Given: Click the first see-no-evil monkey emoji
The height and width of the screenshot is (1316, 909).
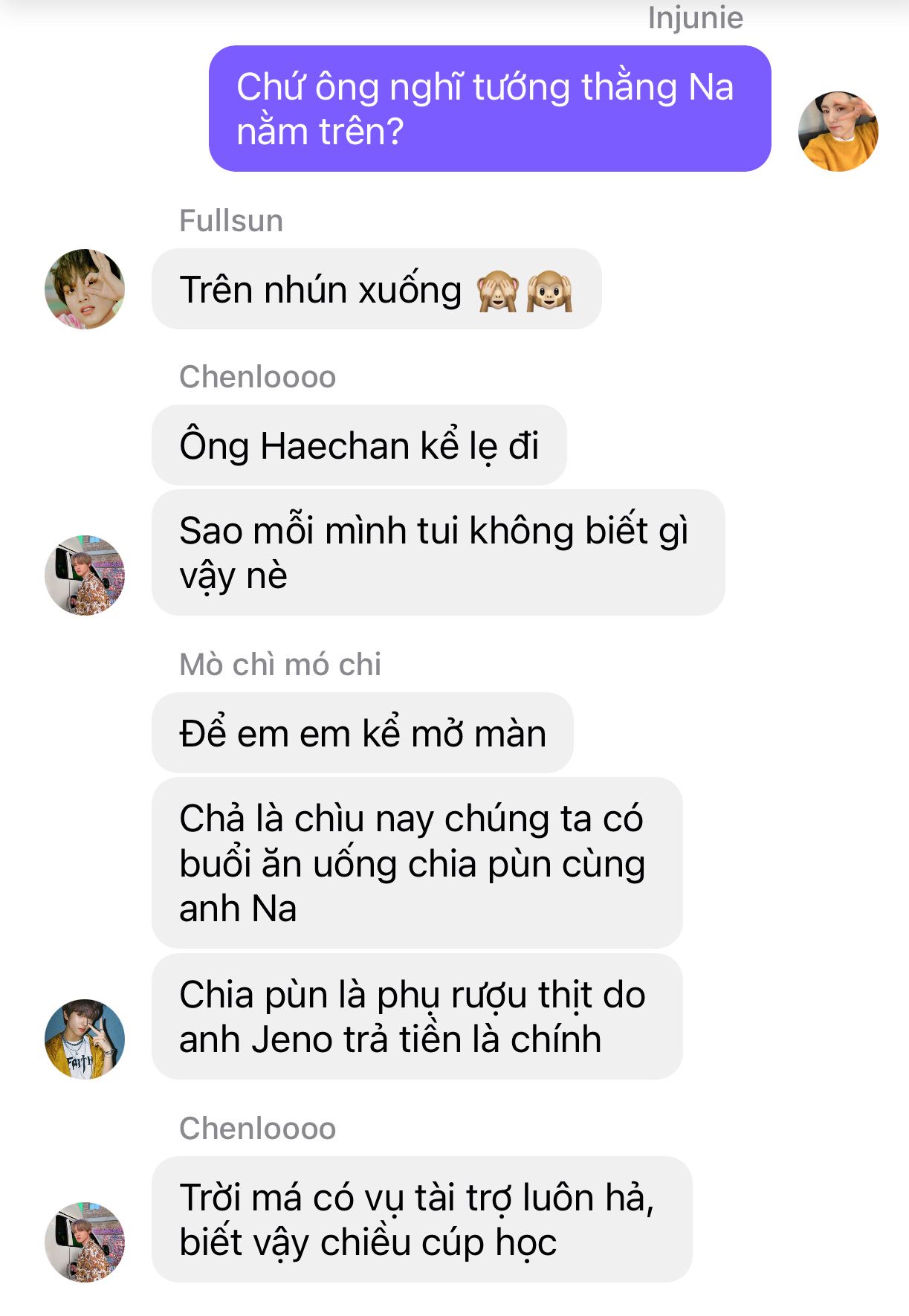Looking at the screenshot, I should (497, 291).
